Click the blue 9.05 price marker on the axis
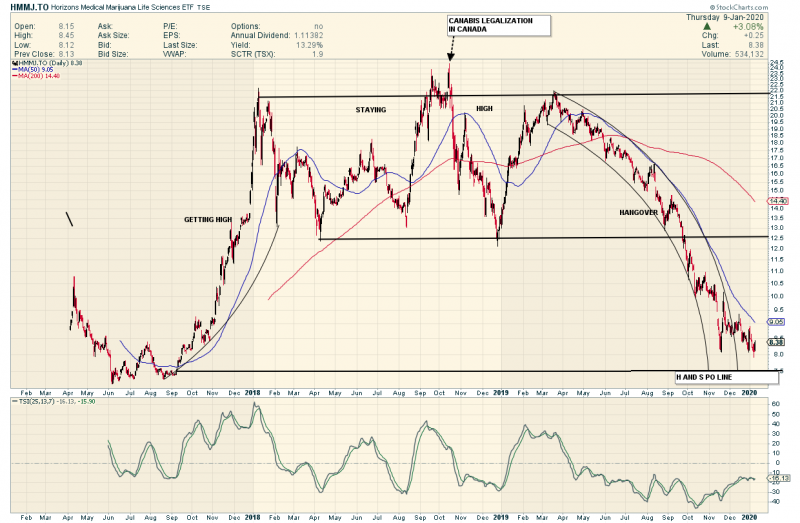The height and width of the screenshot is (523, 800). [x=776, y=322]
